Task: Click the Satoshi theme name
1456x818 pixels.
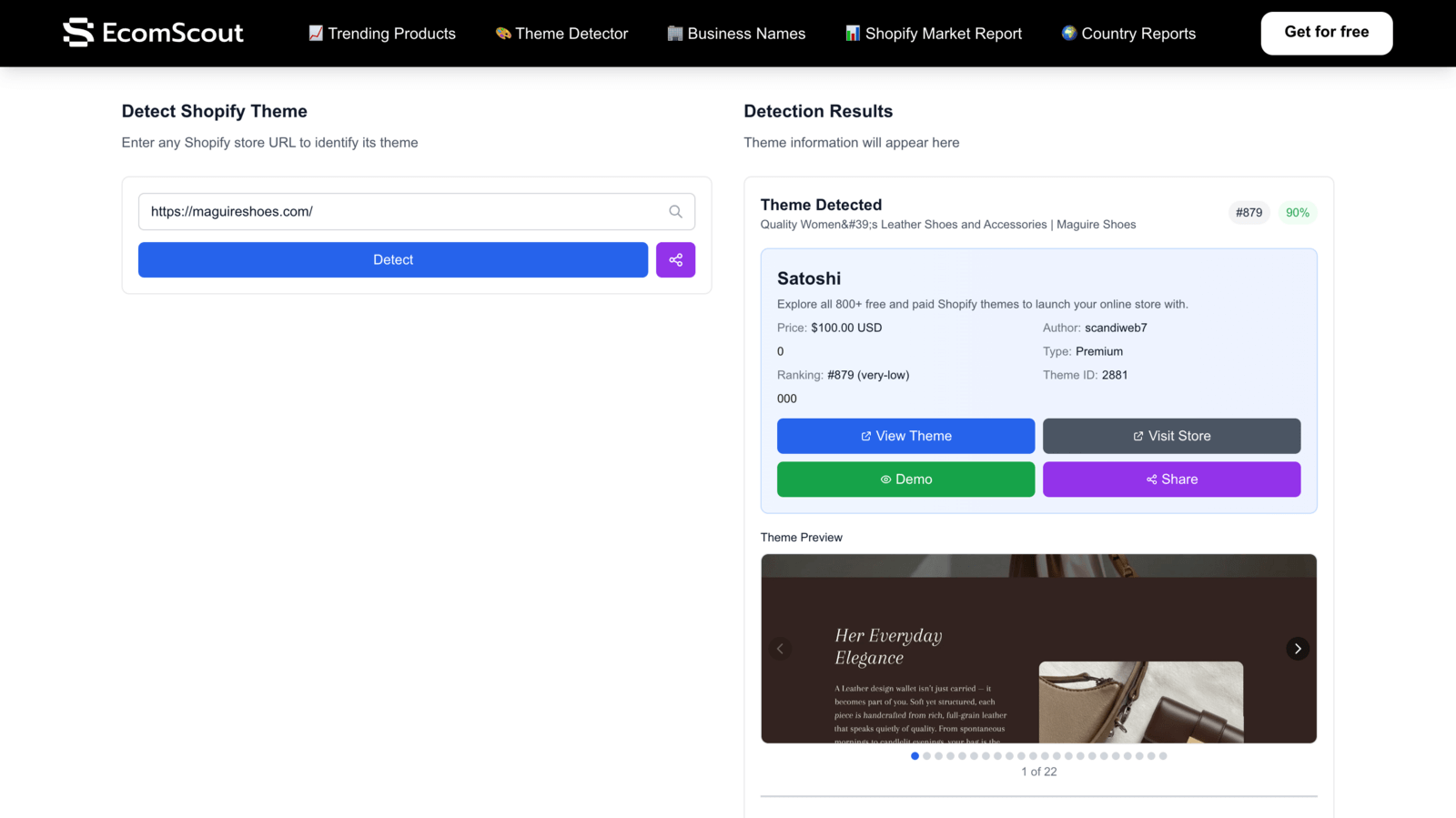Action: pos(809,278)
